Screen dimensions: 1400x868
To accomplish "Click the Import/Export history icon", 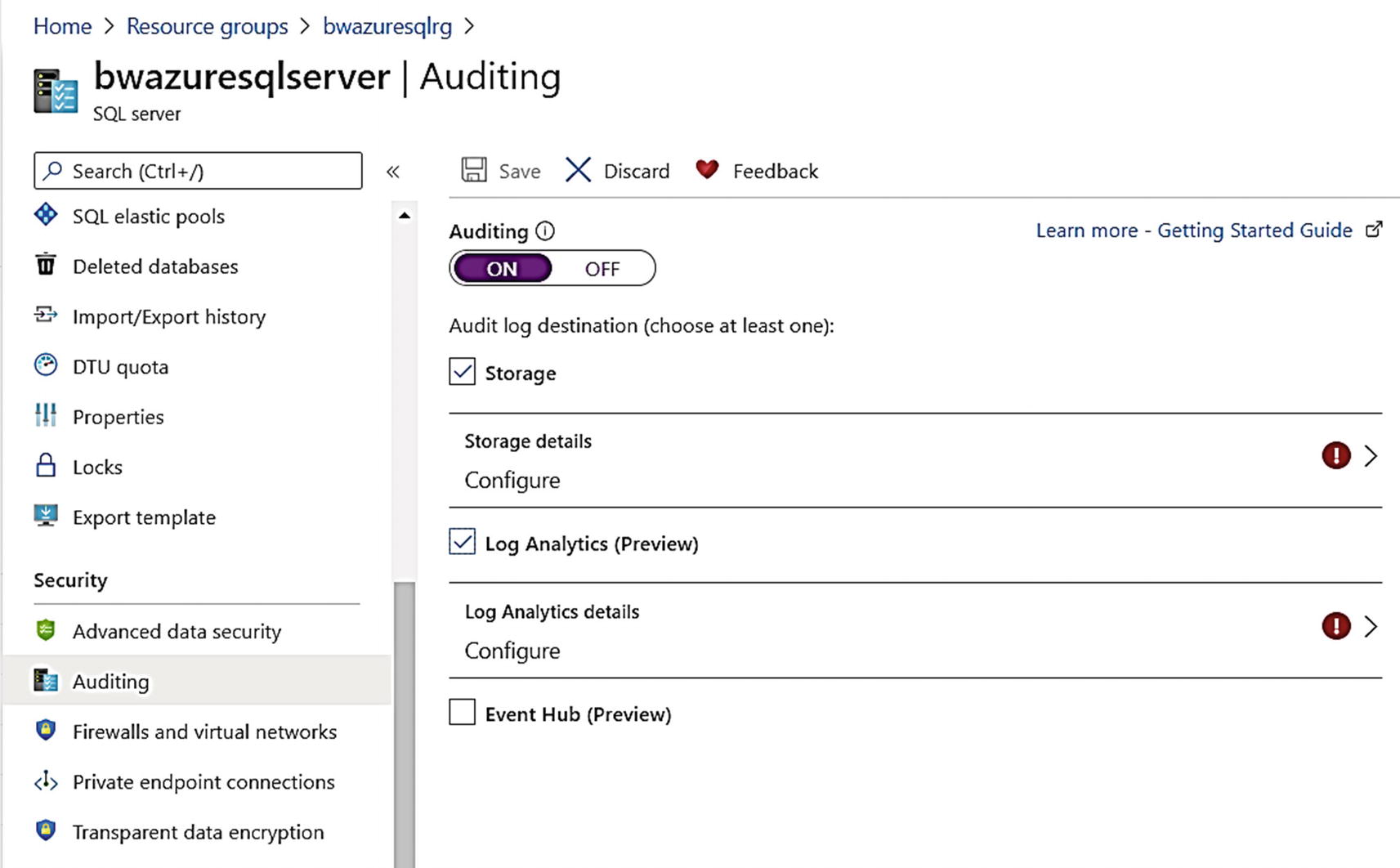I will pos(46,315).
